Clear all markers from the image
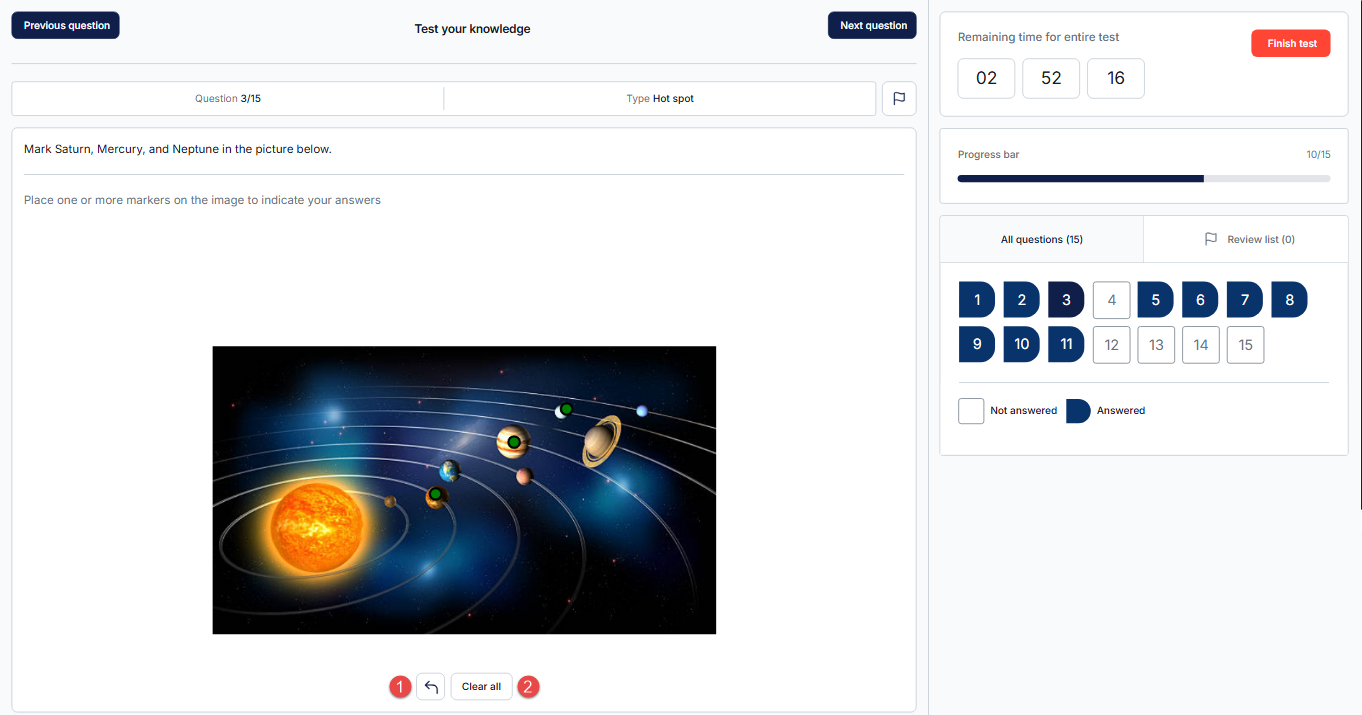 [x=481, y=687]
